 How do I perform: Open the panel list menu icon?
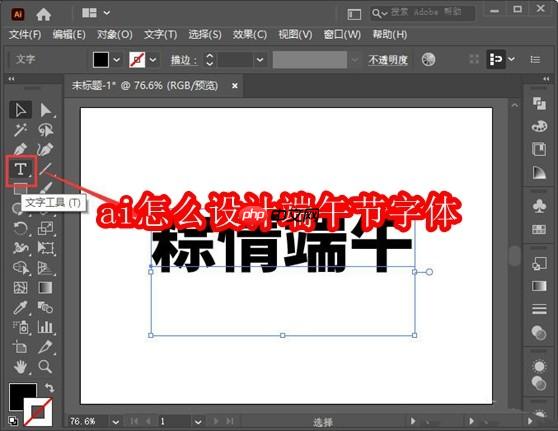(535, 59)
